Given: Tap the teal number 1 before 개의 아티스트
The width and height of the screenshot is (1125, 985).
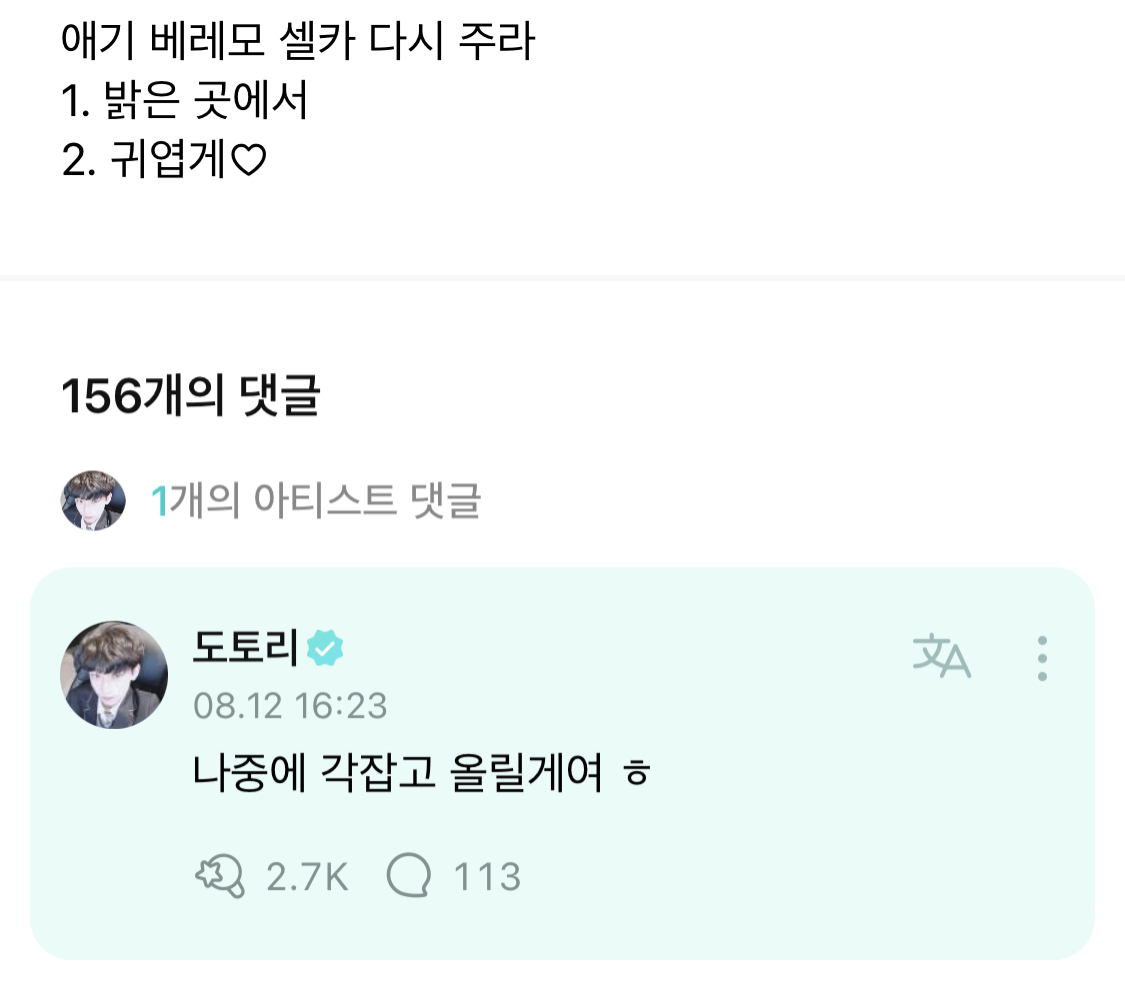Looking at the screenshot, I should (x=158, y=501).
